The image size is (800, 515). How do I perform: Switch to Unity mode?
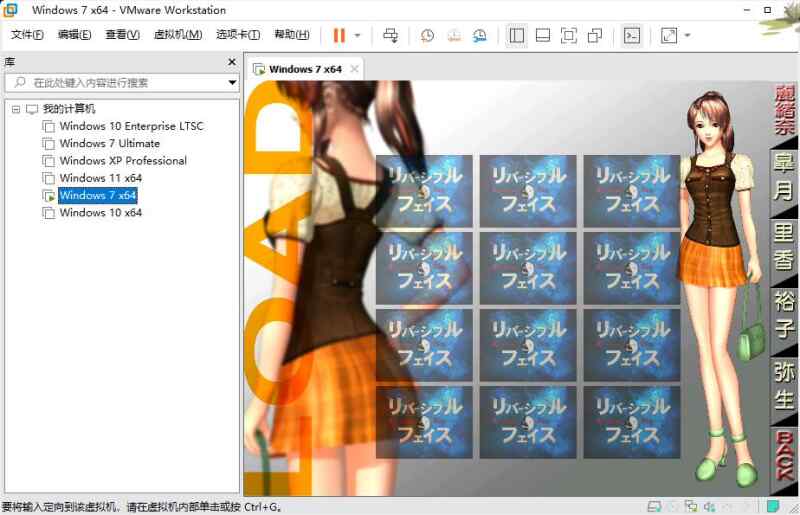tap(595, 35)
